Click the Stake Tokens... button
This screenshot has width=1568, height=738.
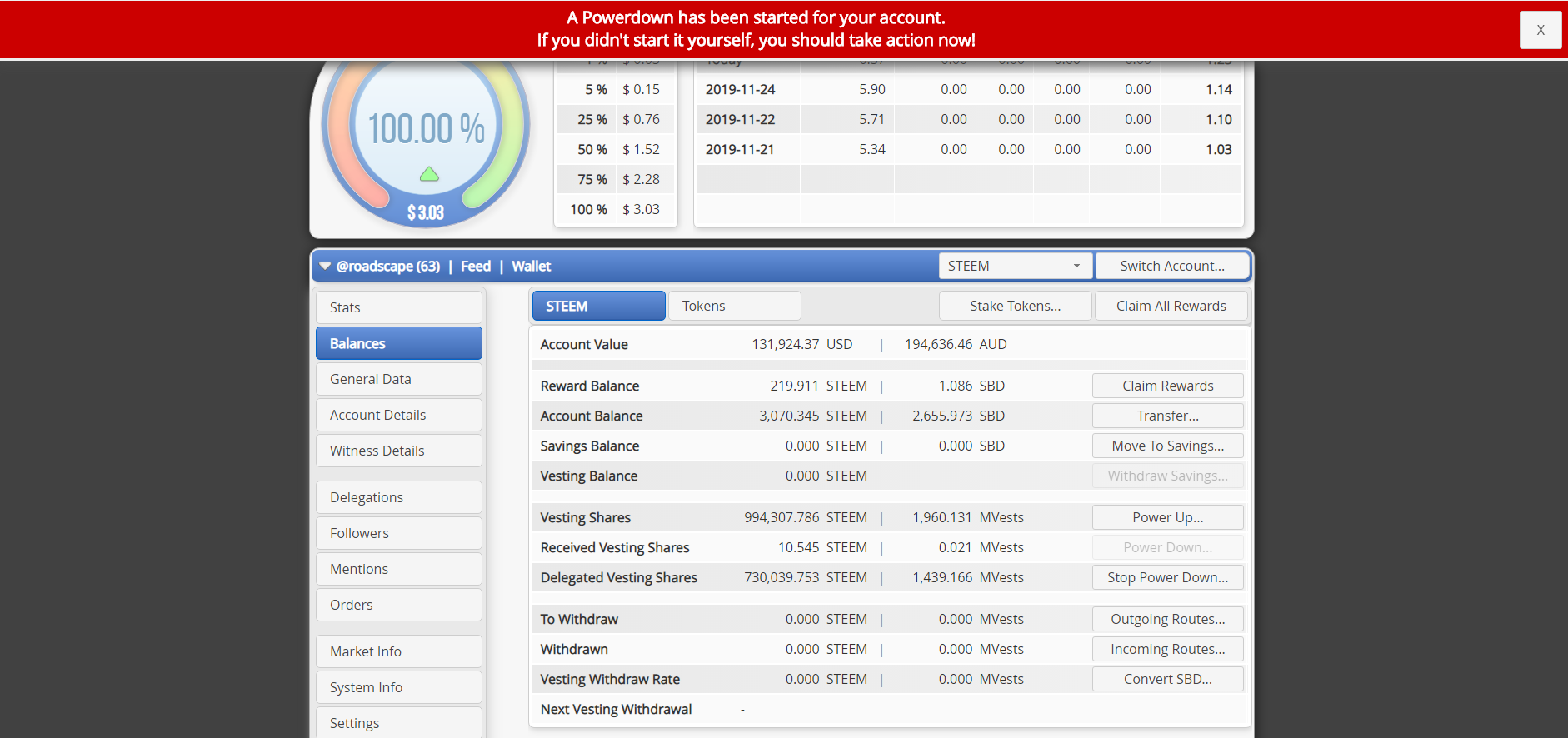pos(1015,306)
